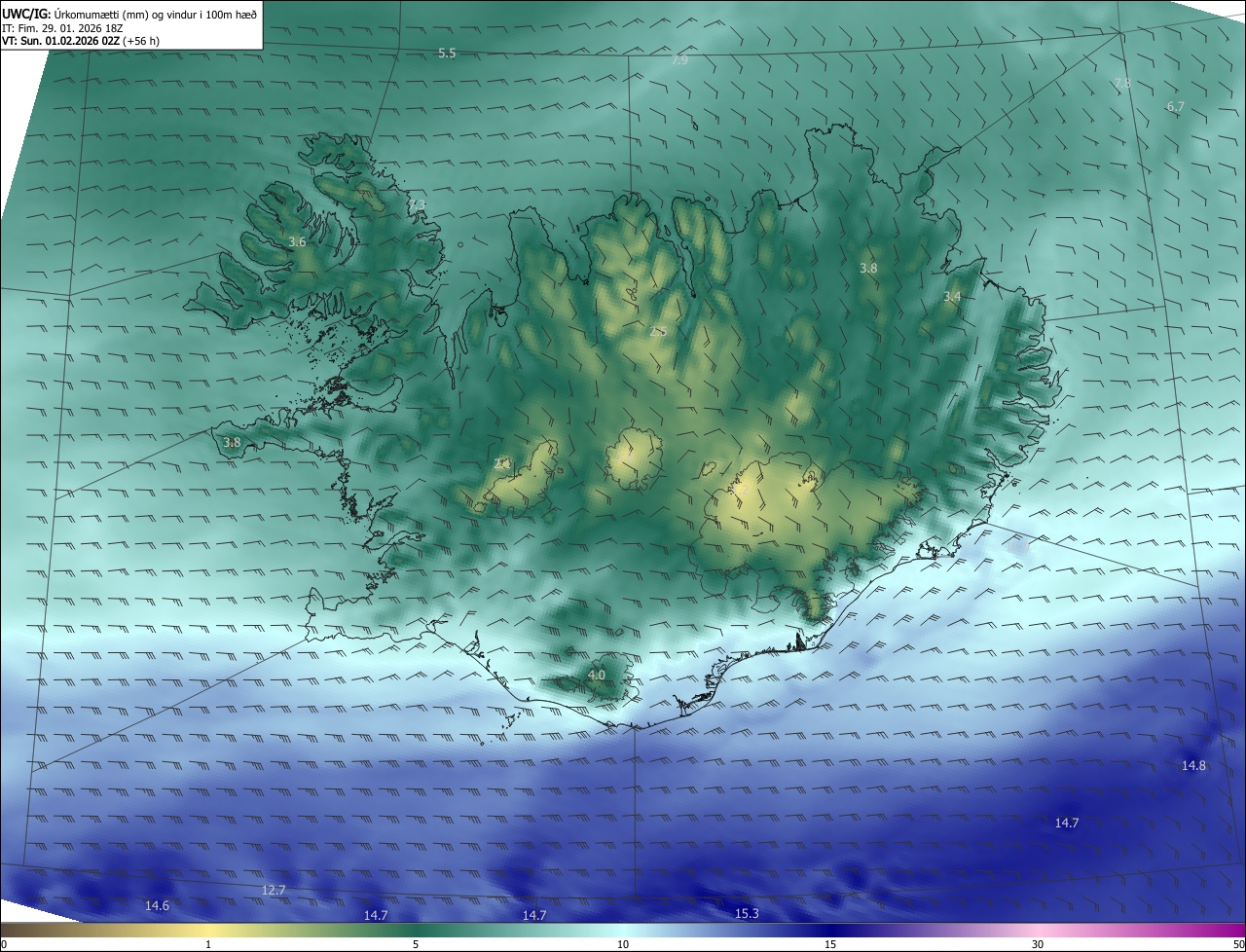Click the 7.3 value label
Screen dimensions: 1246x952
[416, 203]
